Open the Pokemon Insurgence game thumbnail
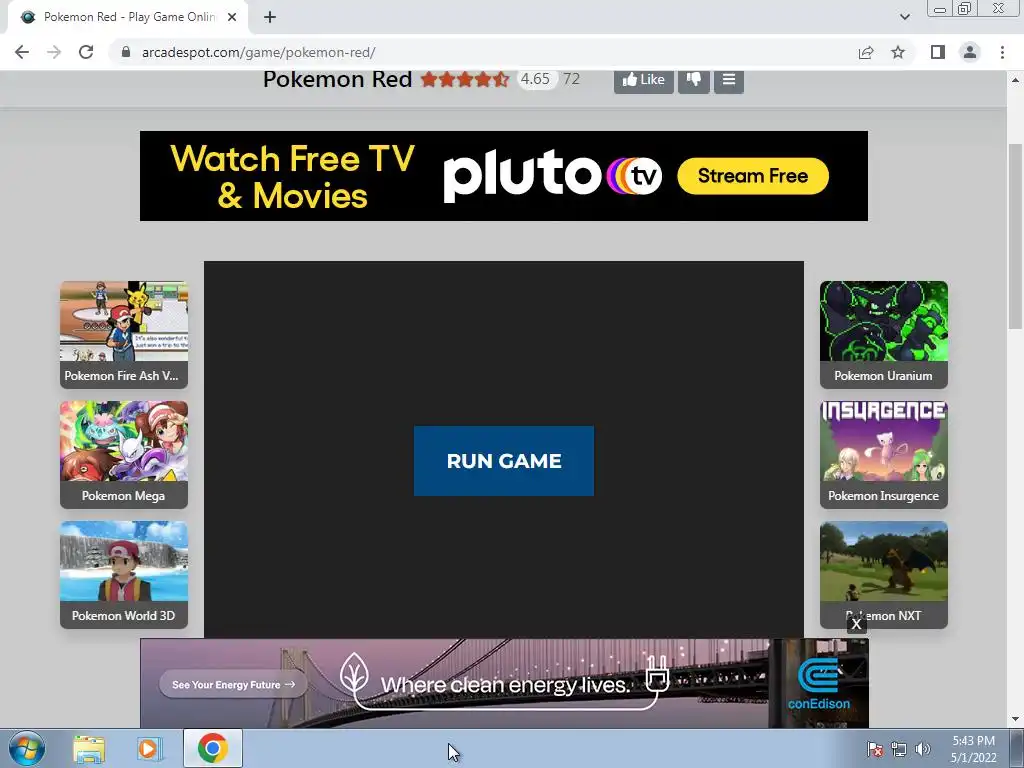Viewport: 1024px width, 768px height. [884, 455]
